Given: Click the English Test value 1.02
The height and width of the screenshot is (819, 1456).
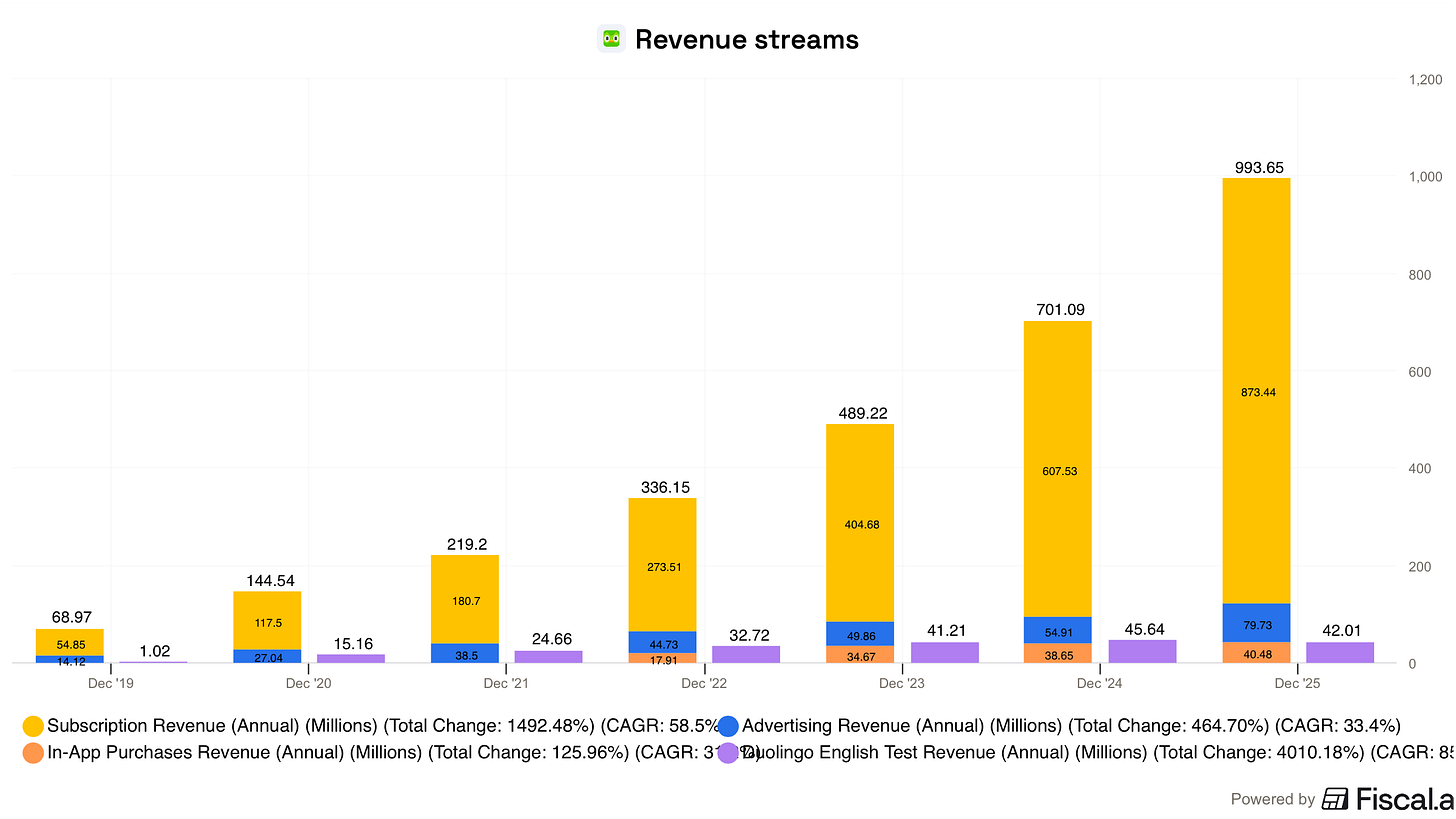Looking at the screenshot, I should [154, 650].
